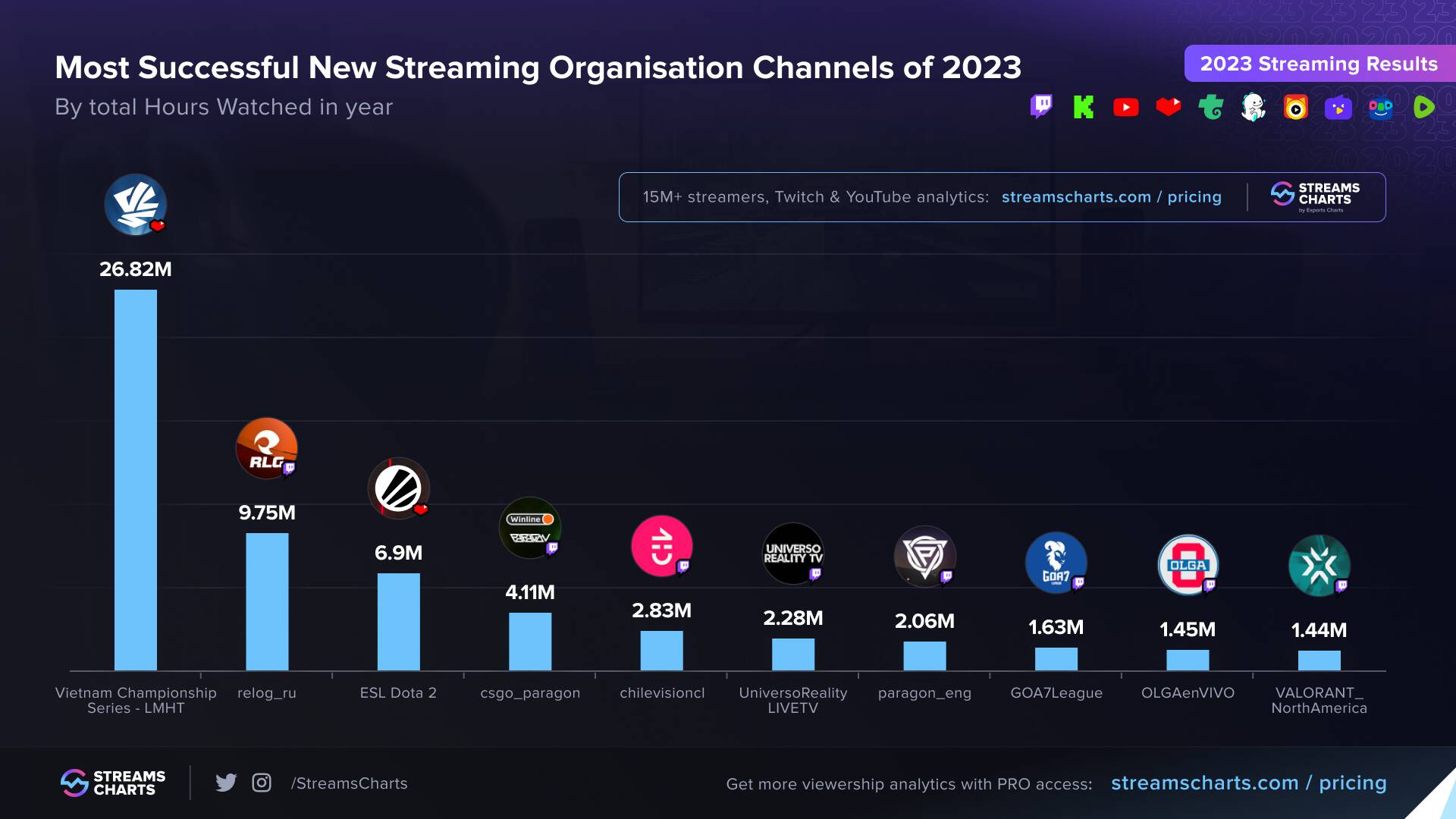Click the "2.83M" value label

(x=662, y=610)
